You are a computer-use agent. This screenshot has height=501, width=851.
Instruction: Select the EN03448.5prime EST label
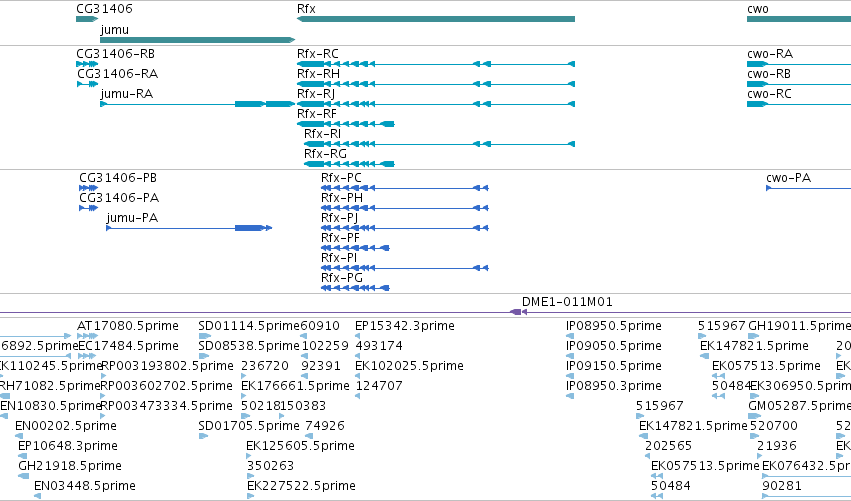coord(85,486)
